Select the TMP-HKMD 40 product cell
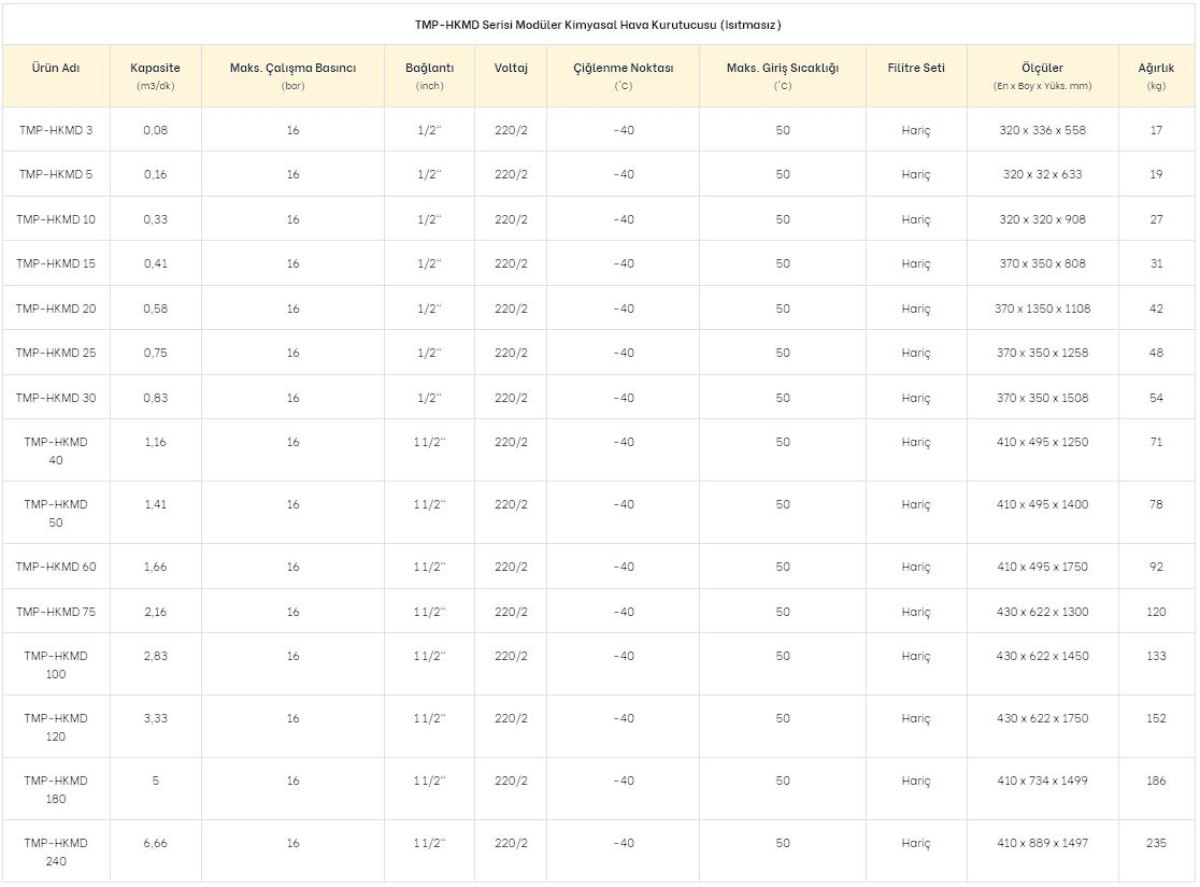The image size is (1200, 887). 56,450
